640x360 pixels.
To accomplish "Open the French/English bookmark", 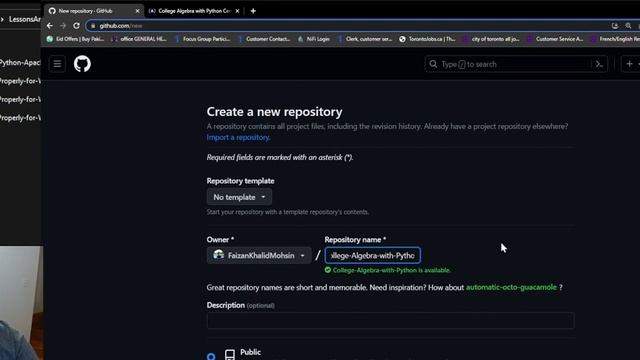I will [616, 39].
